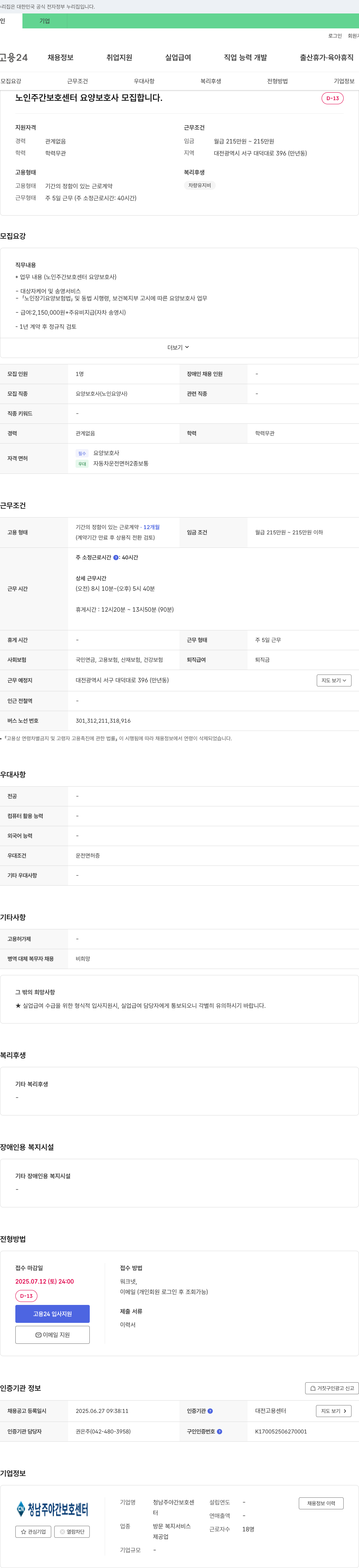The width and height of the screenshot is (359, 1568).
Task: Jump to the 기업정보 section tab
Action: point(344,81)
